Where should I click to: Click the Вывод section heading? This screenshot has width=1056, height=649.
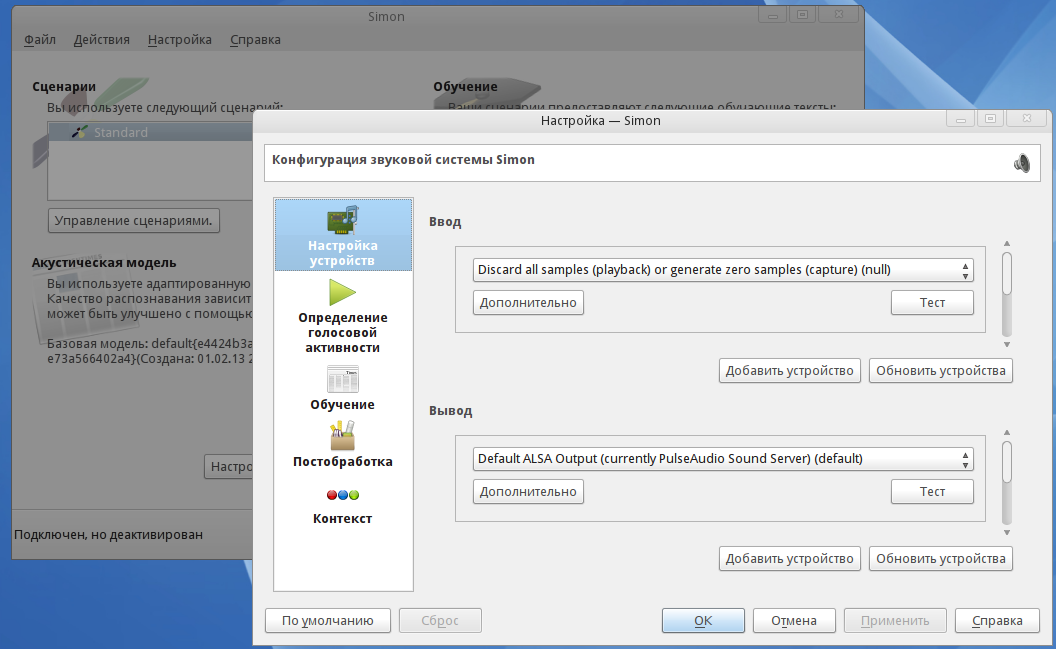pos(451,411)
